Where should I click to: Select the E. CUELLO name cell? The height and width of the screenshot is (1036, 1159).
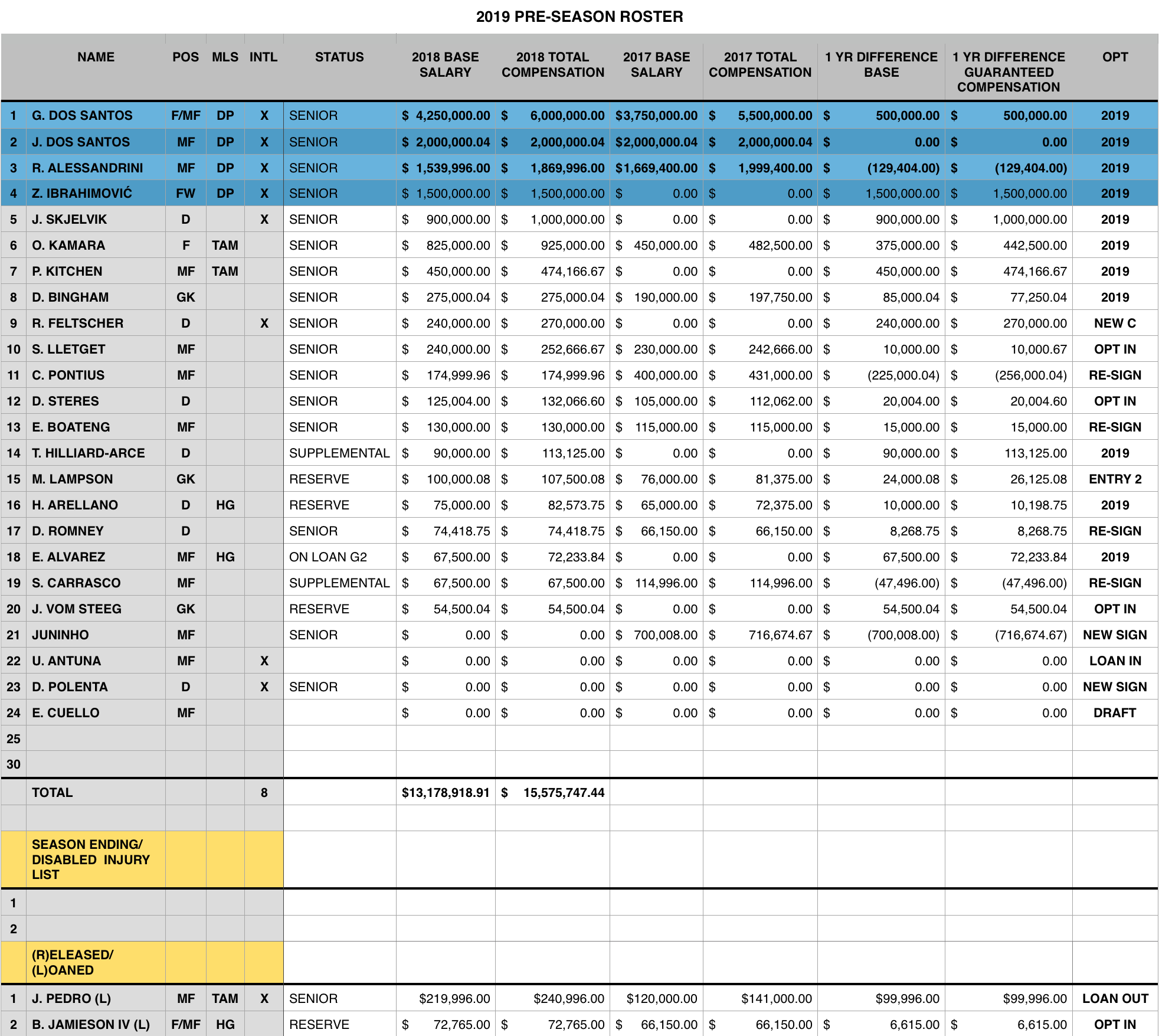pyautogui.click(x=96, y=713)
